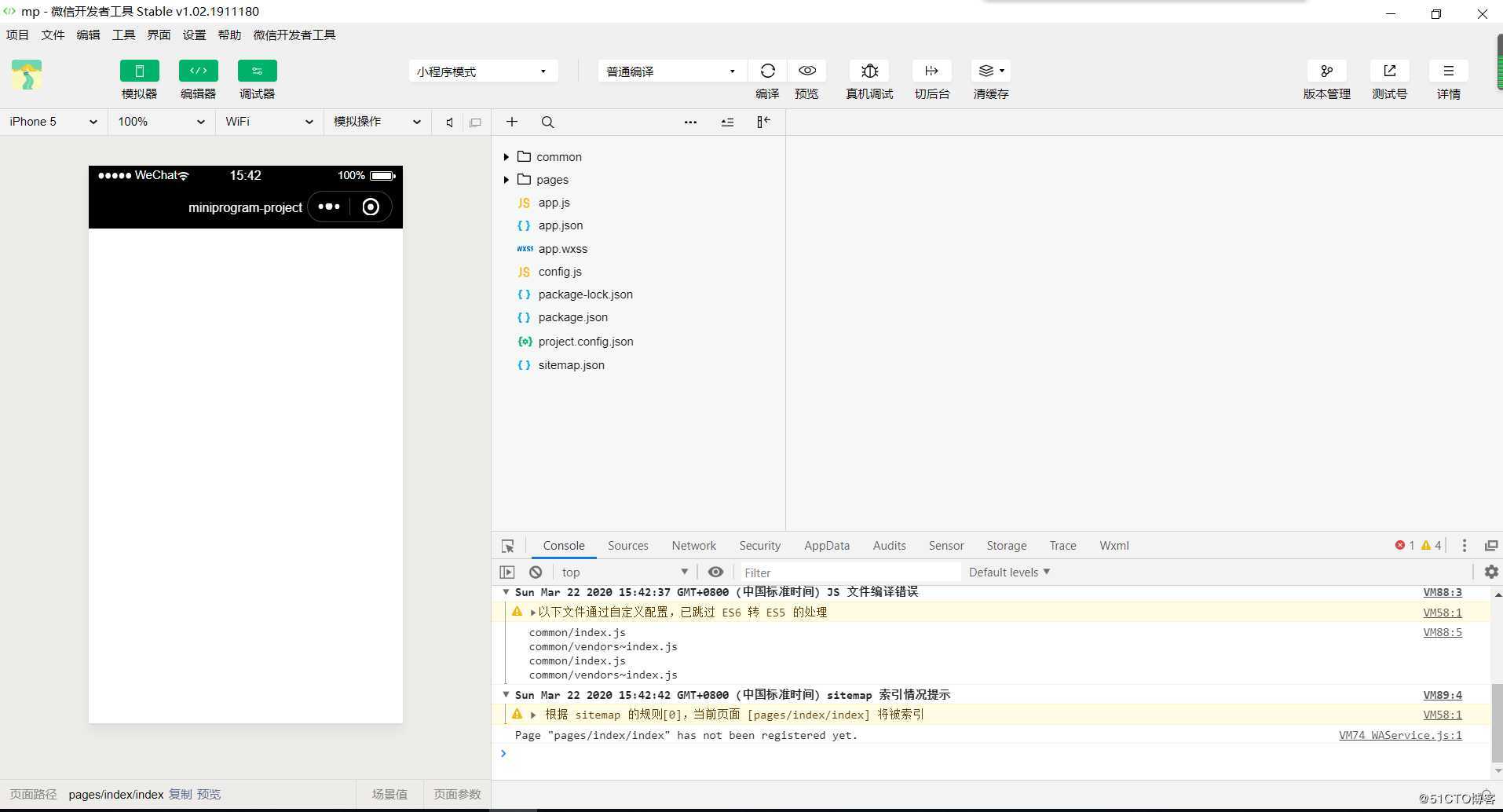Open console settings gear icon
Screen dimensions: 1503x812
1491,572
